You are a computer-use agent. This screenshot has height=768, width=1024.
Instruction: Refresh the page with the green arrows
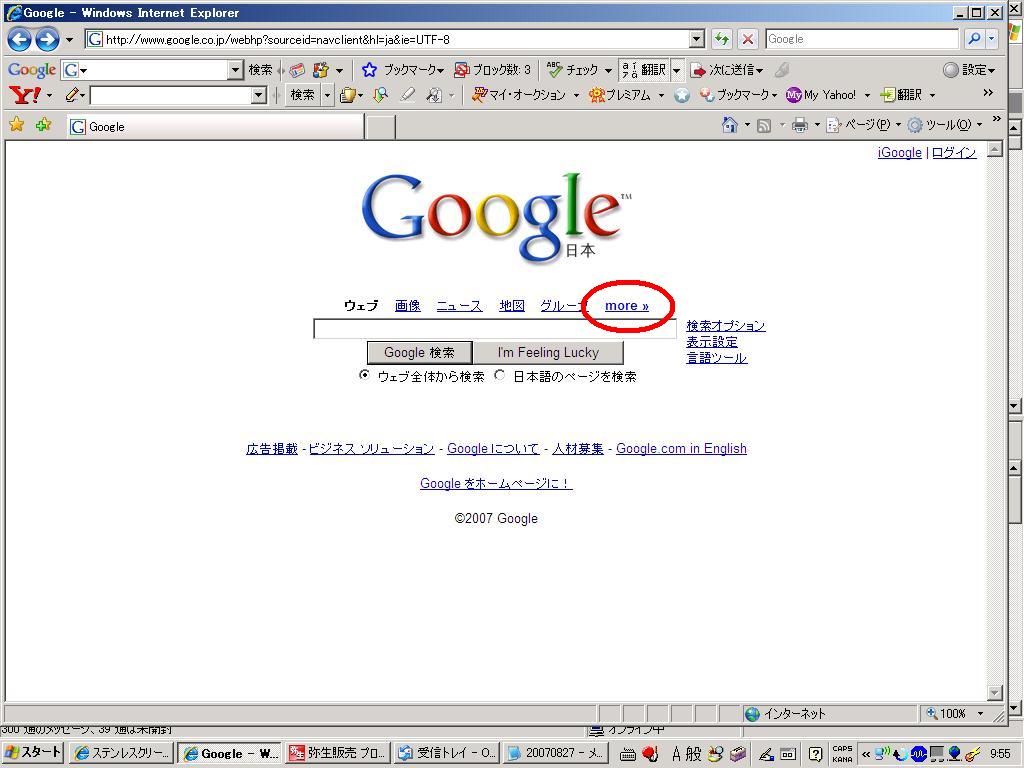[x=722, y=39]
